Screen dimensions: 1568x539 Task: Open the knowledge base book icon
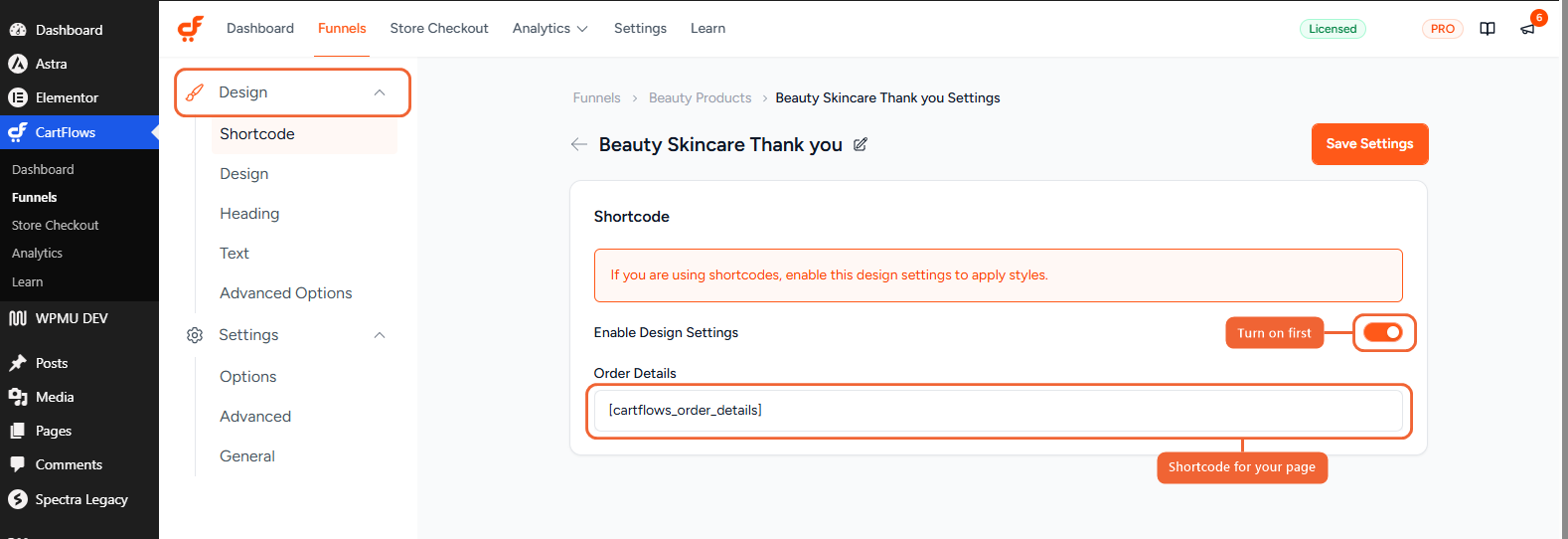[1488, 29]
